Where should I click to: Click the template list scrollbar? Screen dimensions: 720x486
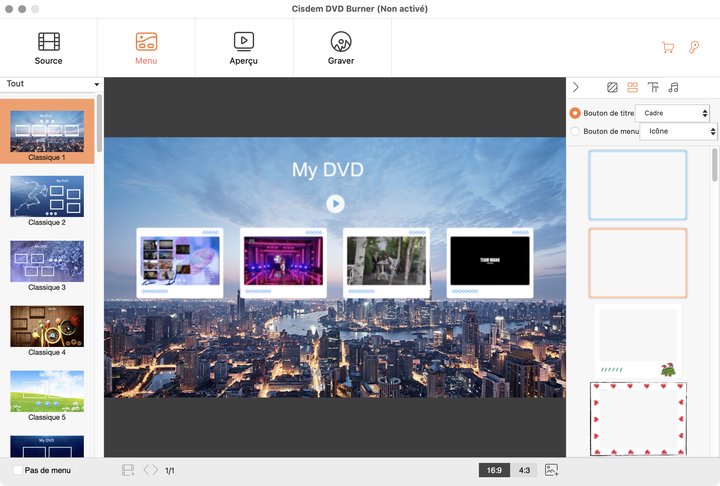click(x=99, y=123)
